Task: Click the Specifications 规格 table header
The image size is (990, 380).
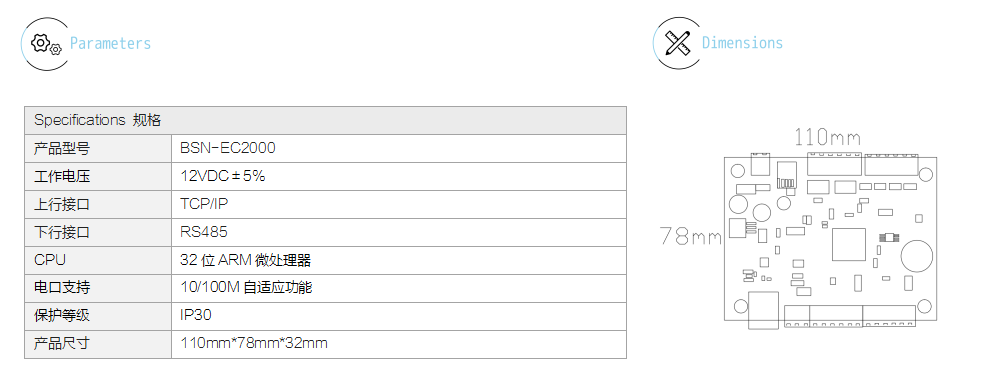Action: point(326,121)
